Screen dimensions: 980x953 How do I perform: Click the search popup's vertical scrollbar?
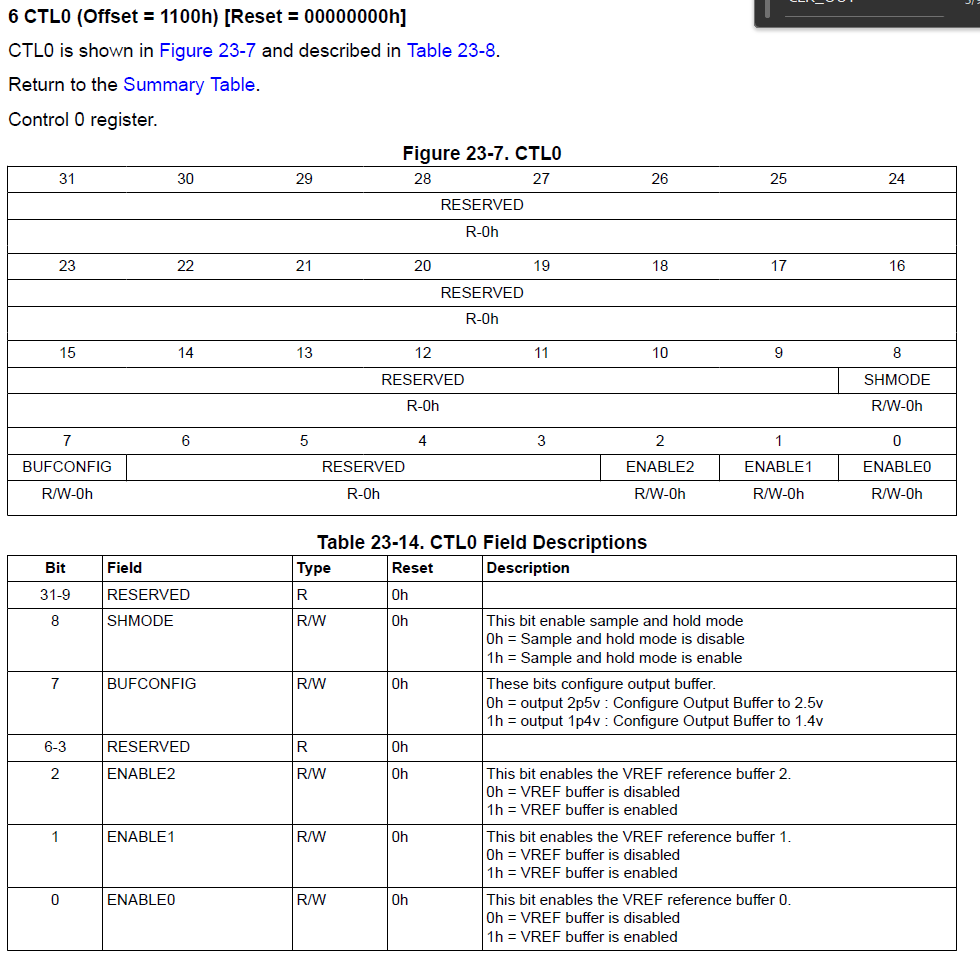[768, 7]
